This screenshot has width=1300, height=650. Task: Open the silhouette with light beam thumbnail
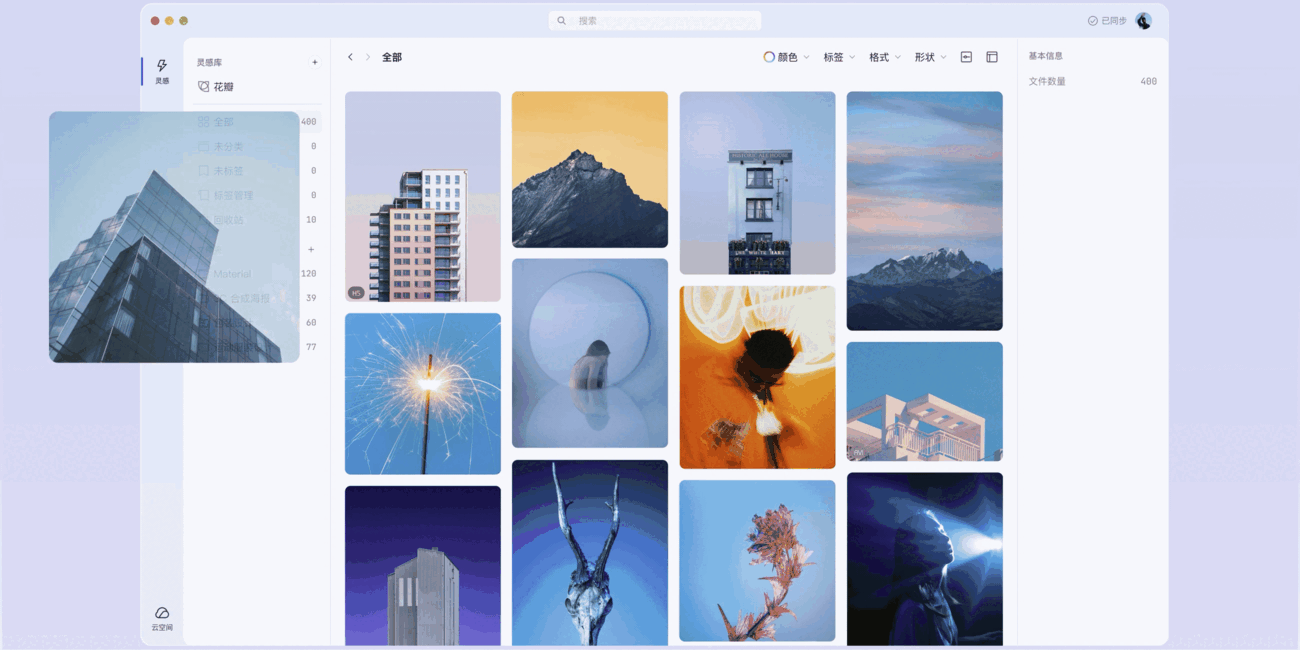[x=924, y=559]
